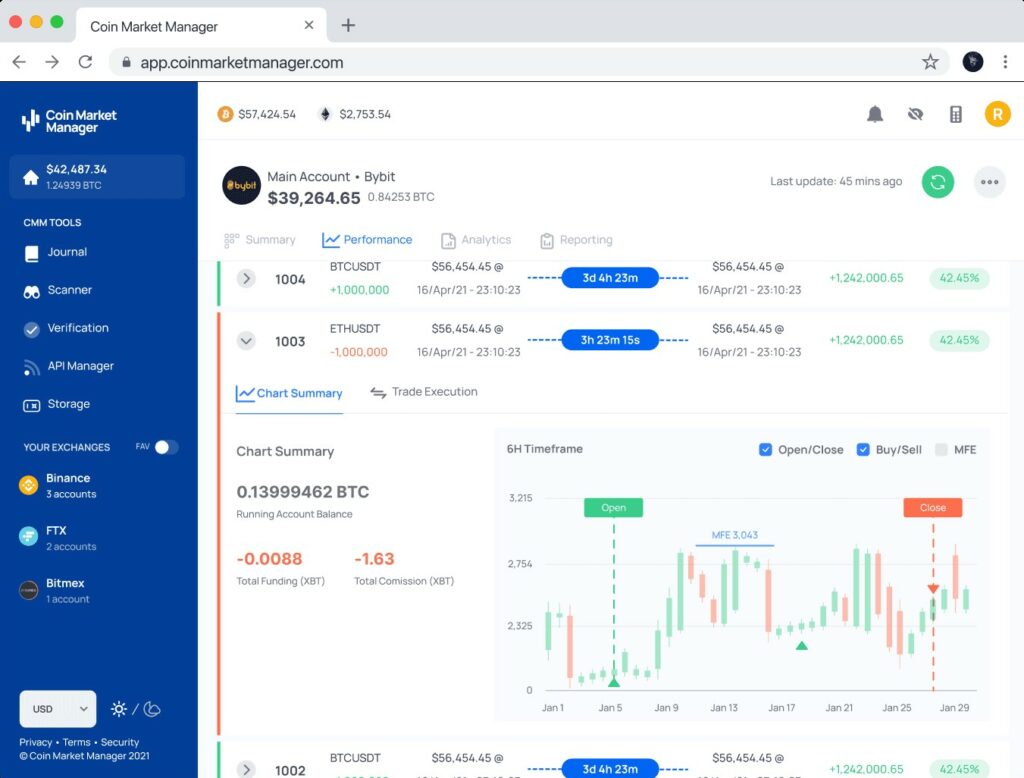Click the Coin Market Manager logo
Image resolution: width=1024 pixels, height=778 pixels.
click(66, 121)
